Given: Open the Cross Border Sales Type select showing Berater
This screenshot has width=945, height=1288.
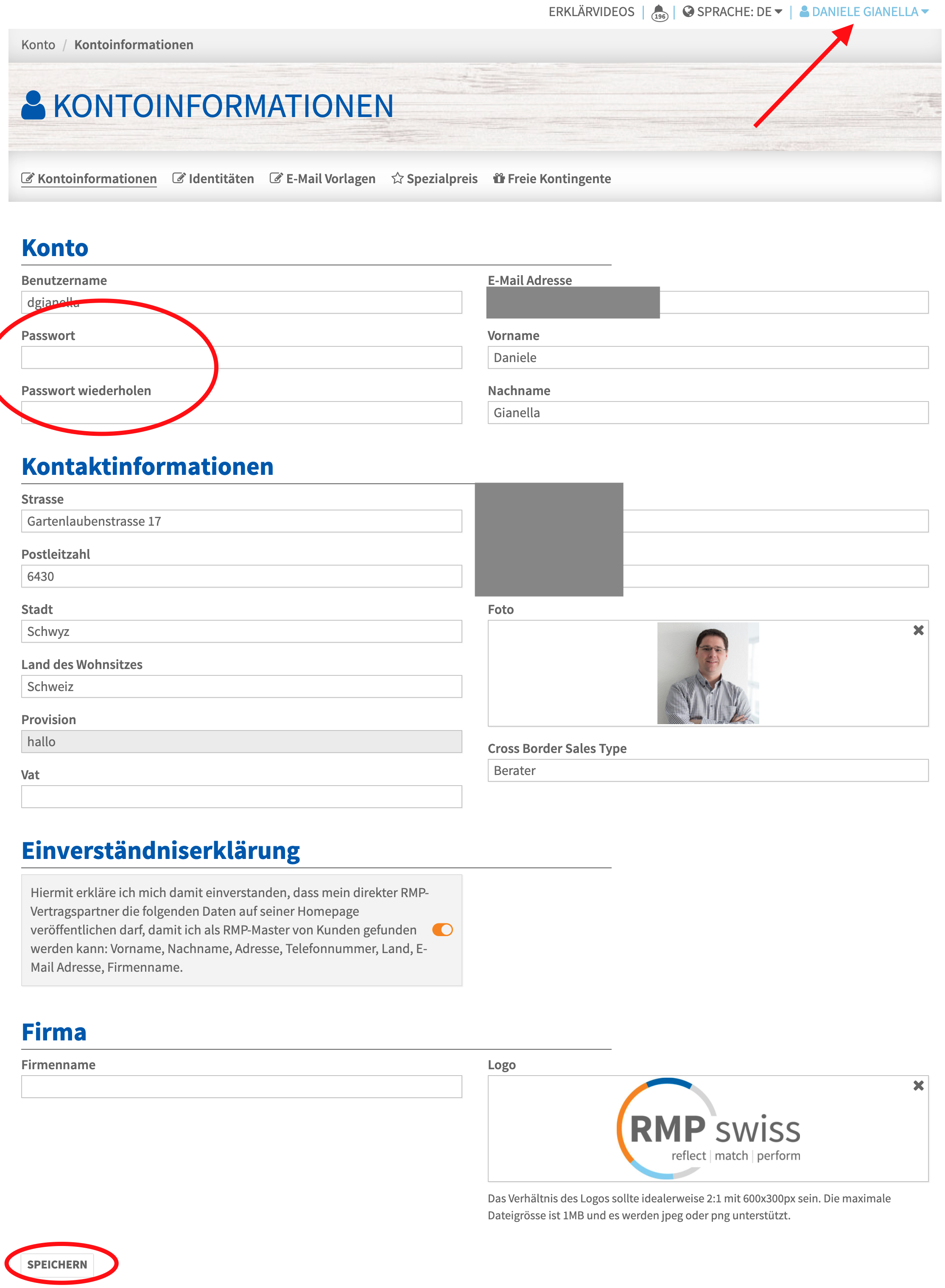Looking at the screenshot, I should click(x=707, y=770).
